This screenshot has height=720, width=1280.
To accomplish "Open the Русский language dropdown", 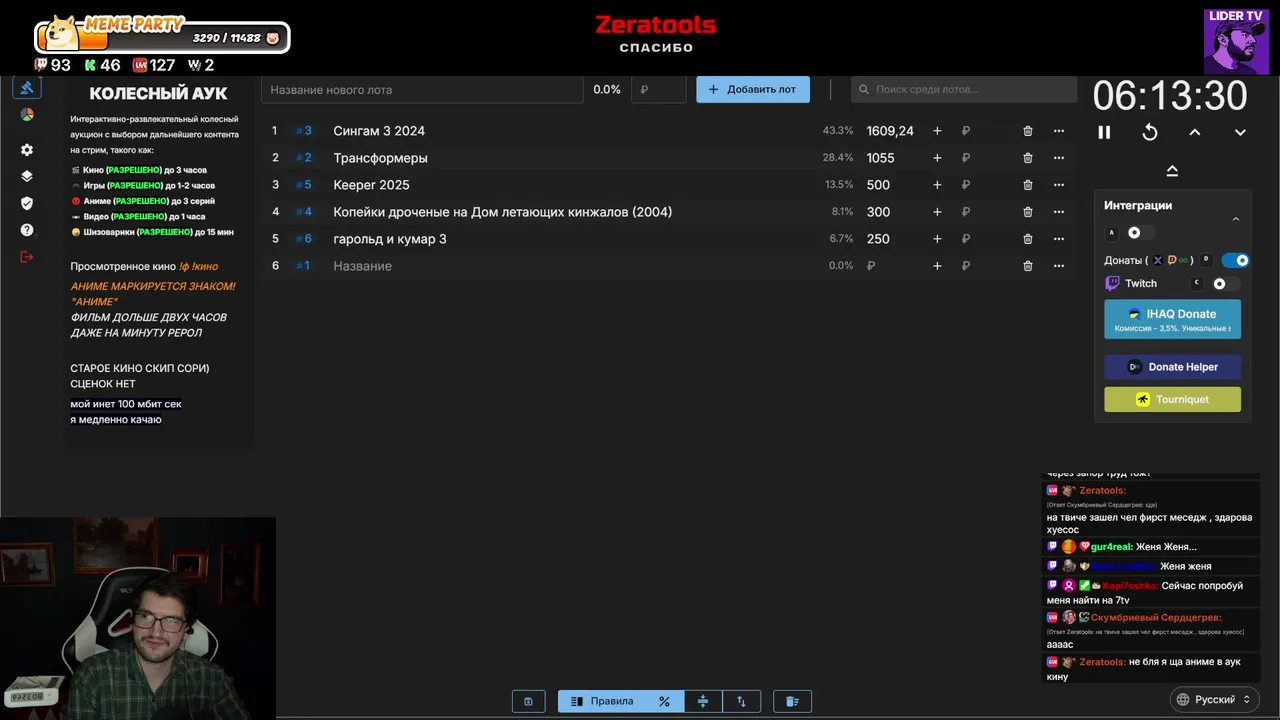I will [1213, 699].
